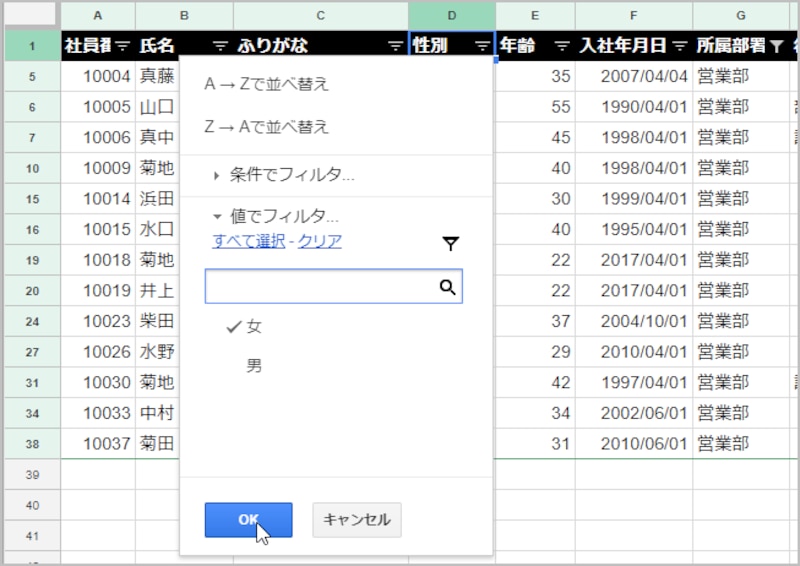Screen dimensions: 800x566
Task: Select column F header
Action: tap(634, 15)
